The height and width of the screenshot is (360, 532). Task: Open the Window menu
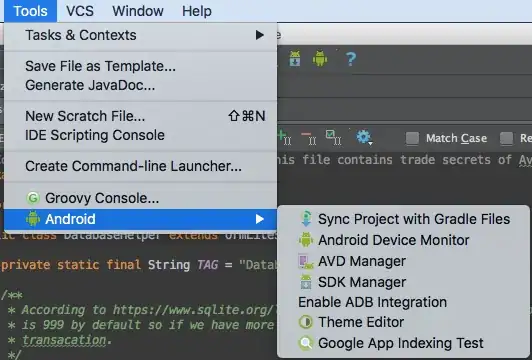point(138,11)
